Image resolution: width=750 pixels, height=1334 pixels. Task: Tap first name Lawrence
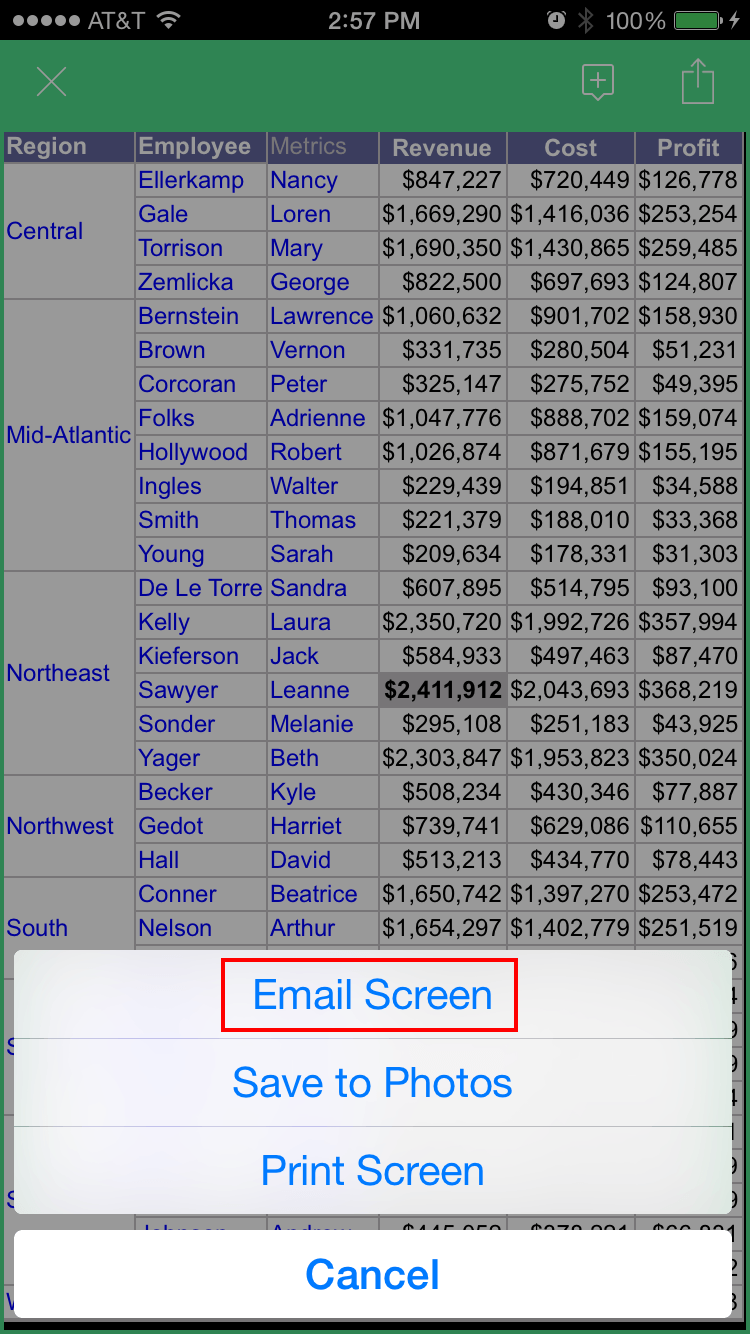[321, 316]
